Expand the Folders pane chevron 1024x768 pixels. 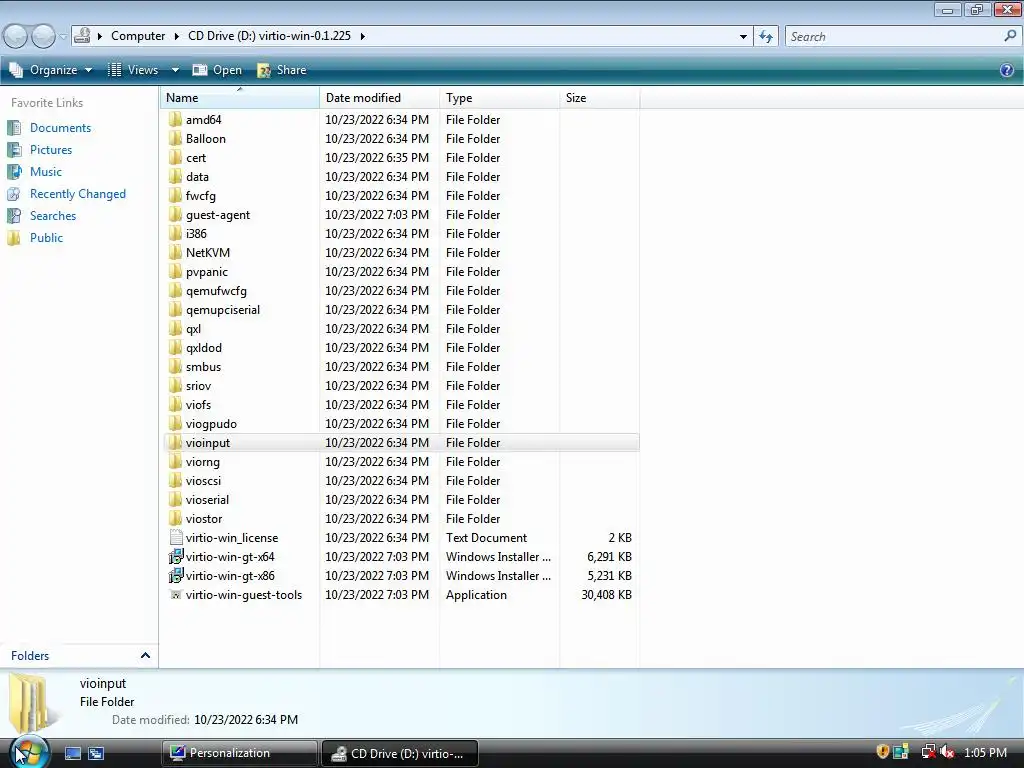click(x=145, y=655)
